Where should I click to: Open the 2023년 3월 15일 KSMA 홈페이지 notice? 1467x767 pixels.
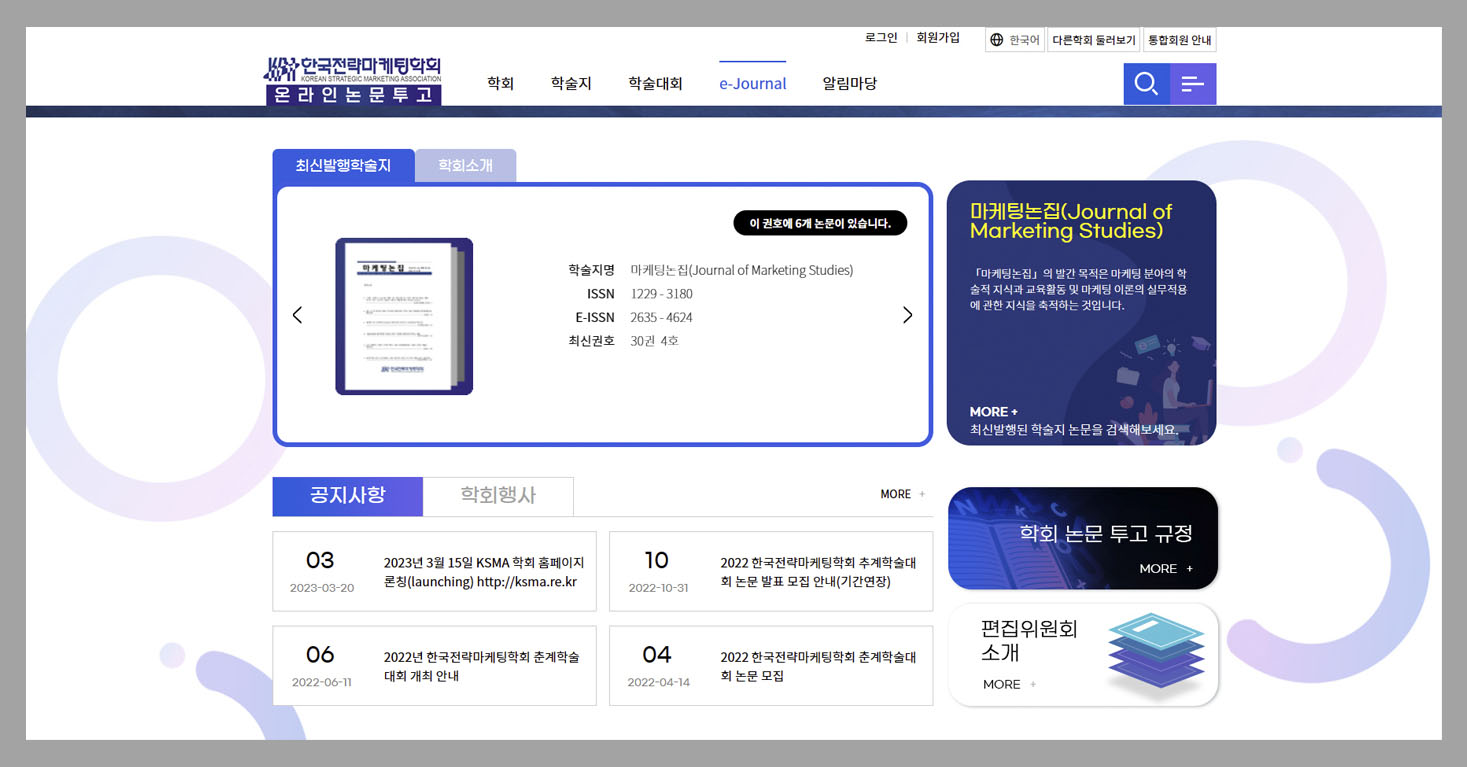pos(434,571)
